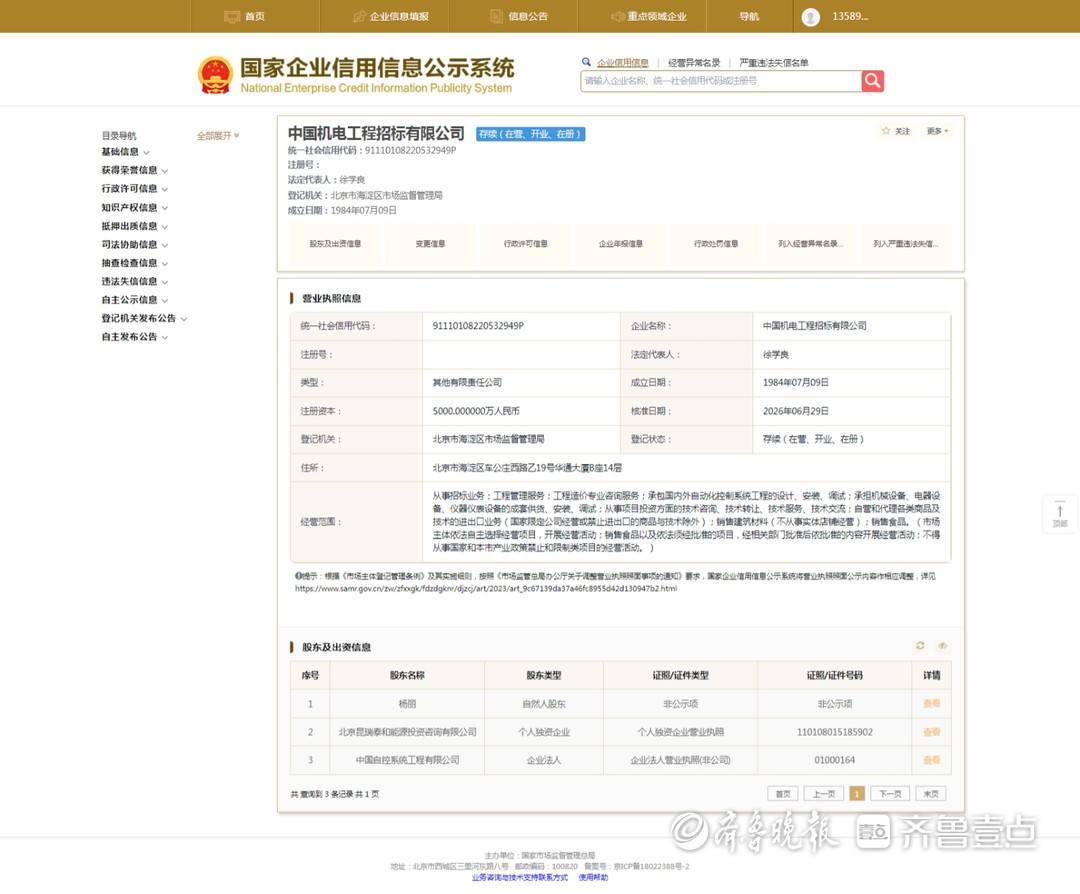Switch to 列入经营异常名录 tab
This screenshot has width=1080, height=894.
click(x=811, y=244)
